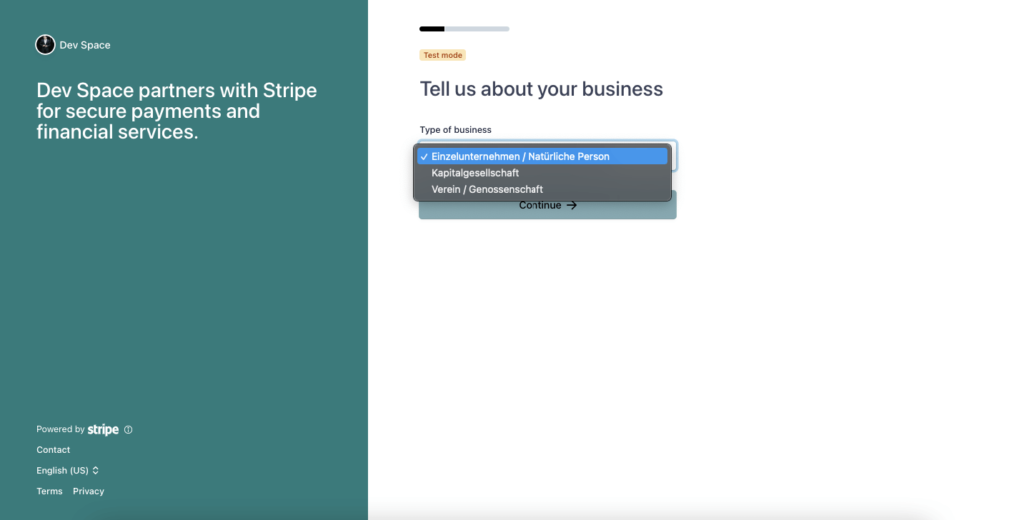
Task: Click the Dev Space logo avatar
Action: tap(45, 44)
